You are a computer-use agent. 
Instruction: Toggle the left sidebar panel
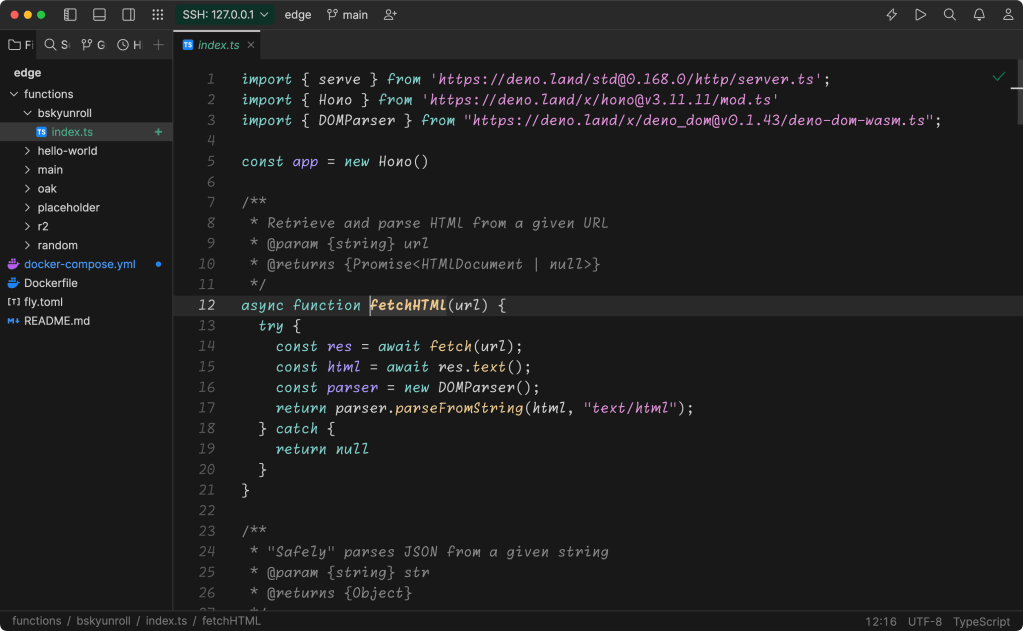70,15
